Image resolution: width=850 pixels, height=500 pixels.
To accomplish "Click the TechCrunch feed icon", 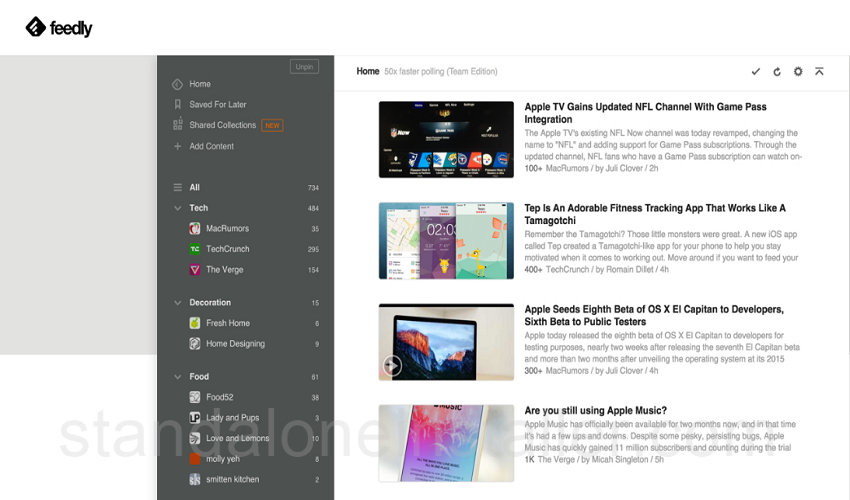I will tap(195, 249).
